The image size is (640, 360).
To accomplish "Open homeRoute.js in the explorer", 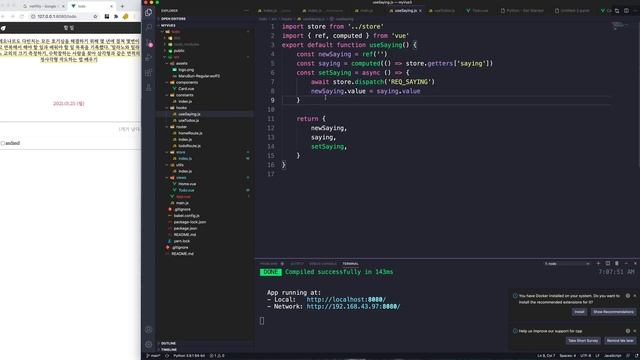I will click(190, 133).
